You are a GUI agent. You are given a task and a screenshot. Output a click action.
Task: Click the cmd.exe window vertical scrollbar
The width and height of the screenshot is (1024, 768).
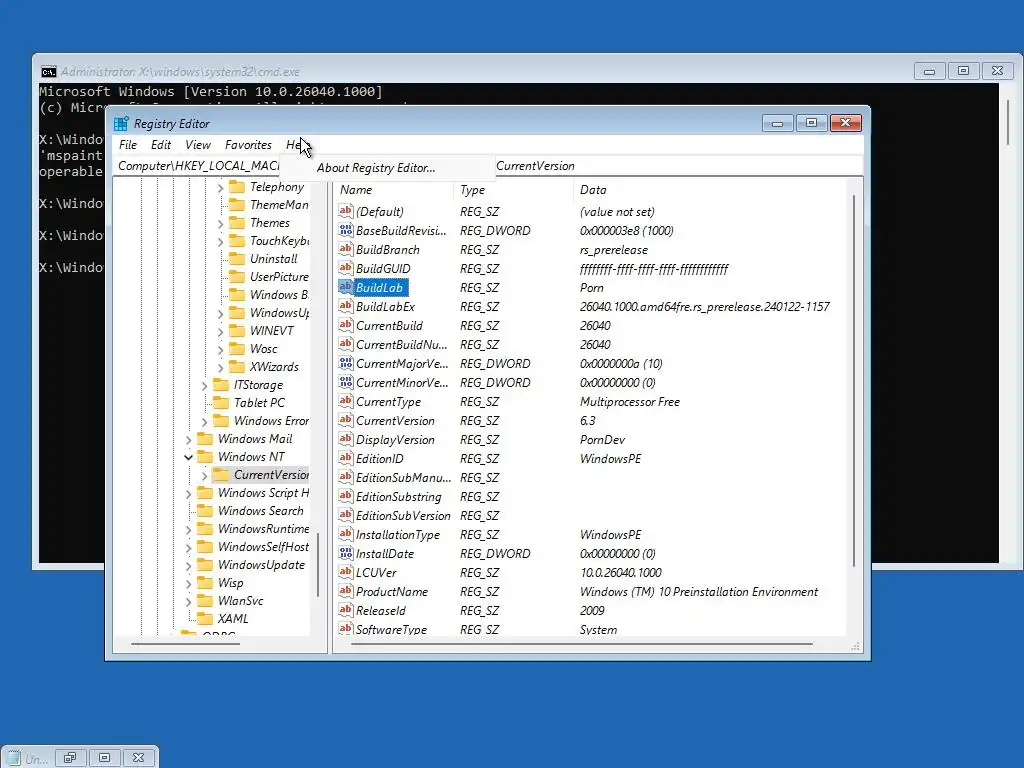1009,123
